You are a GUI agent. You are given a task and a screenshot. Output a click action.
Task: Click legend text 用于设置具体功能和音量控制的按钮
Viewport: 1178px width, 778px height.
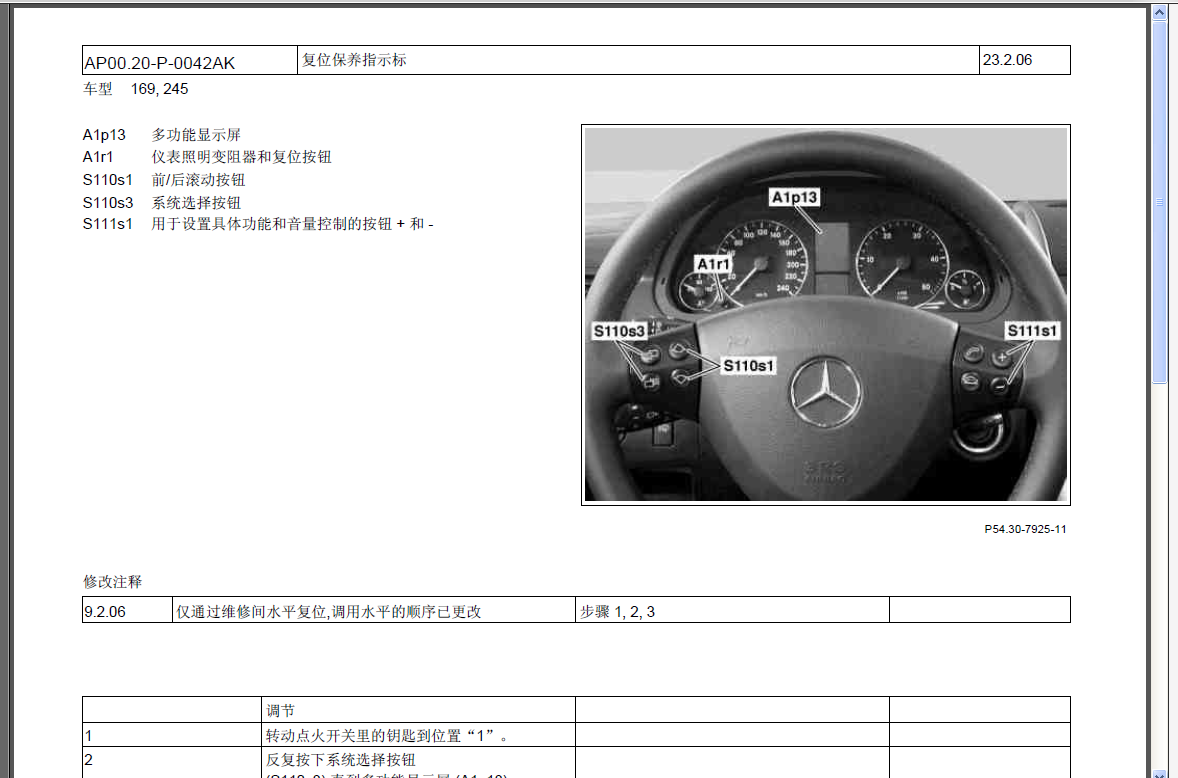272,224
